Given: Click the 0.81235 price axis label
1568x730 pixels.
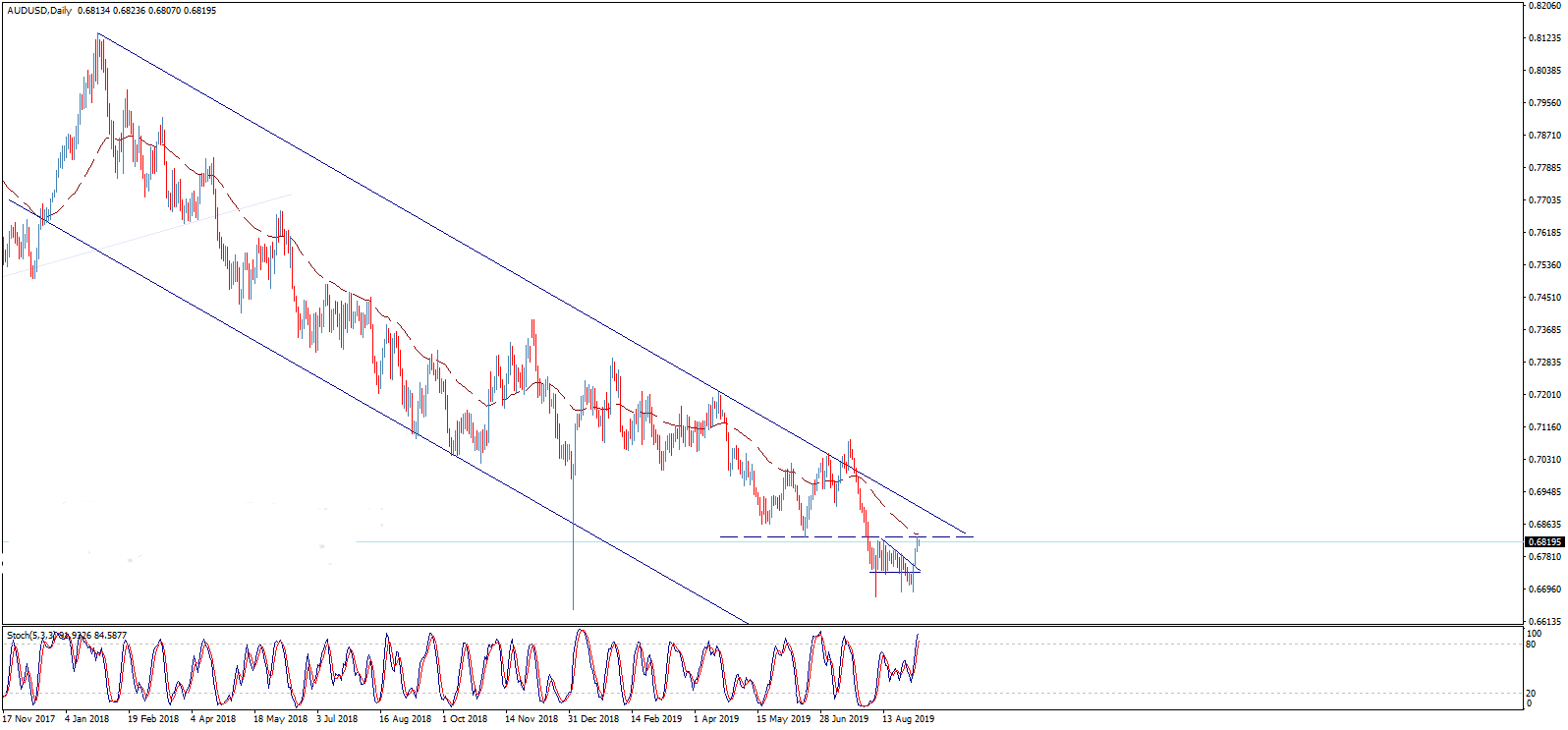Looking at the screenshot, I should point(1545,38).
